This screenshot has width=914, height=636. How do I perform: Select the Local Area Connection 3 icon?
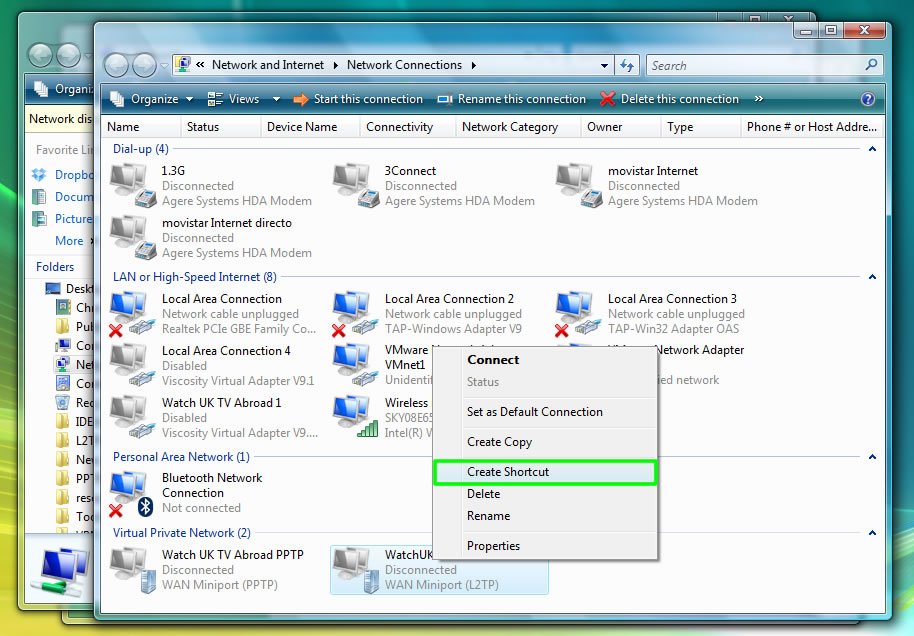[x=579, y=314]
